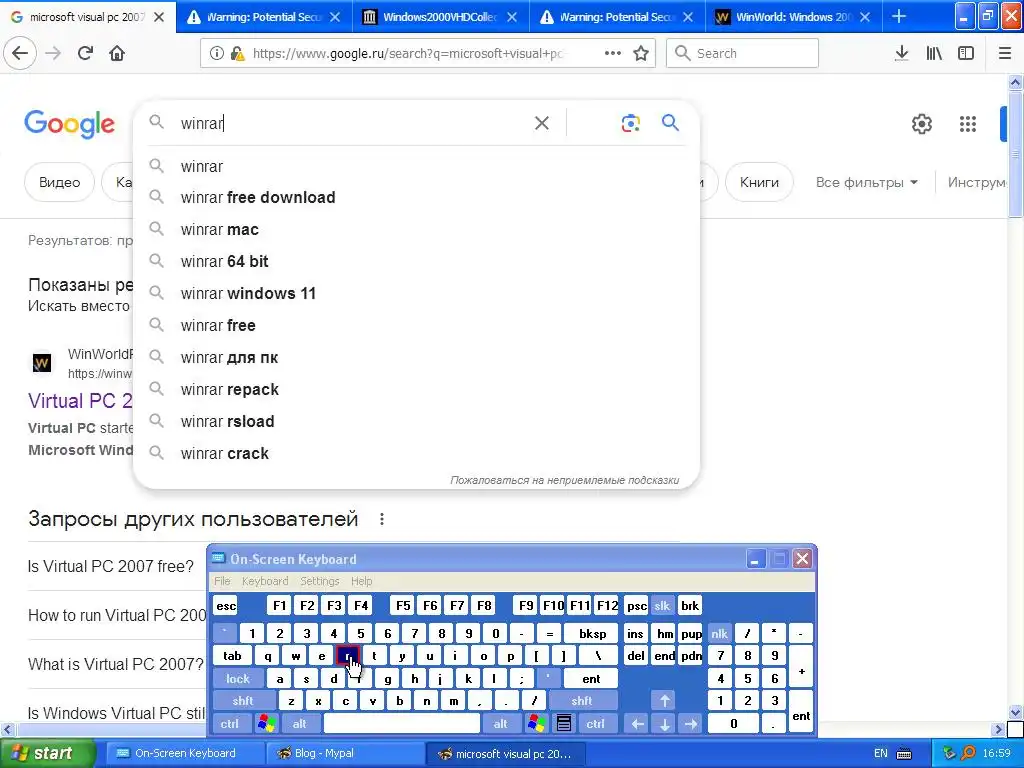Click Пожаловаться на неприемлемые подсказки link

(564, 480)
